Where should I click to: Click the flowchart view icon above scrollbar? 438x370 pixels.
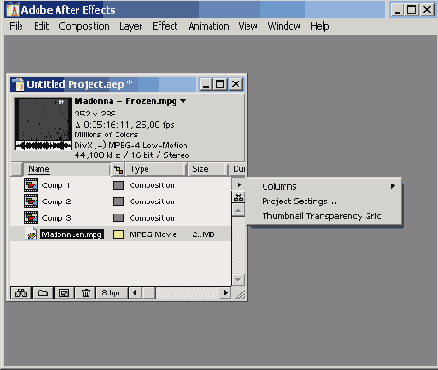(239, 197)
